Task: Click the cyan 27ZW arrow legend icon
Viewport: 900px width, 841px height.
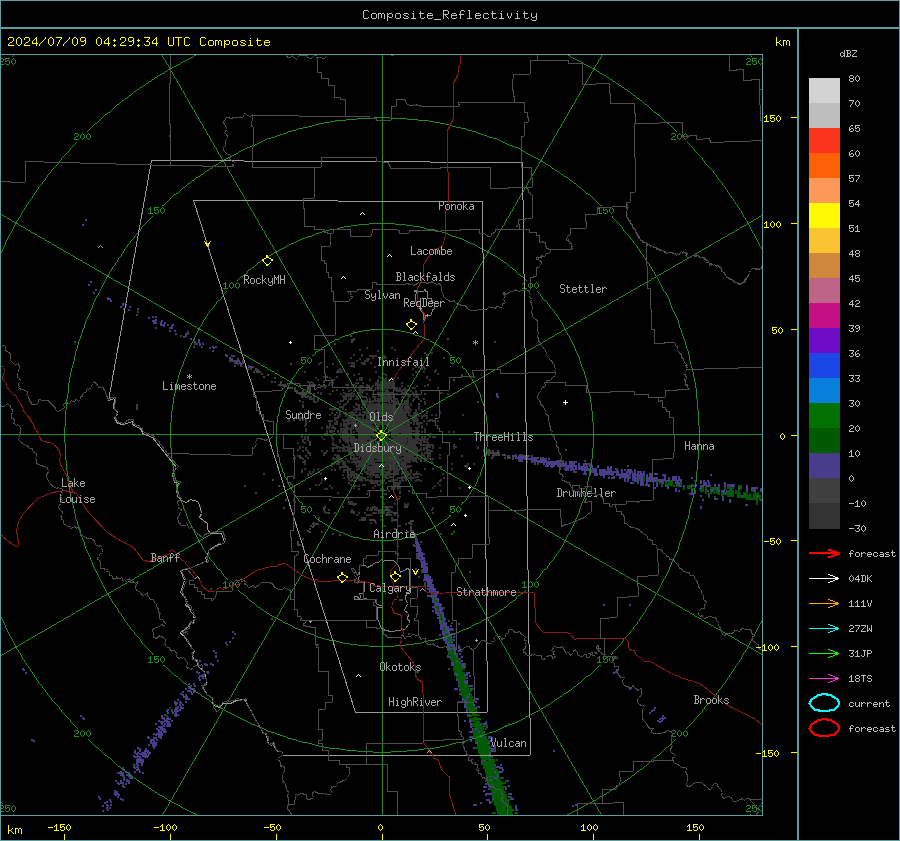Action: coord(824,629)
